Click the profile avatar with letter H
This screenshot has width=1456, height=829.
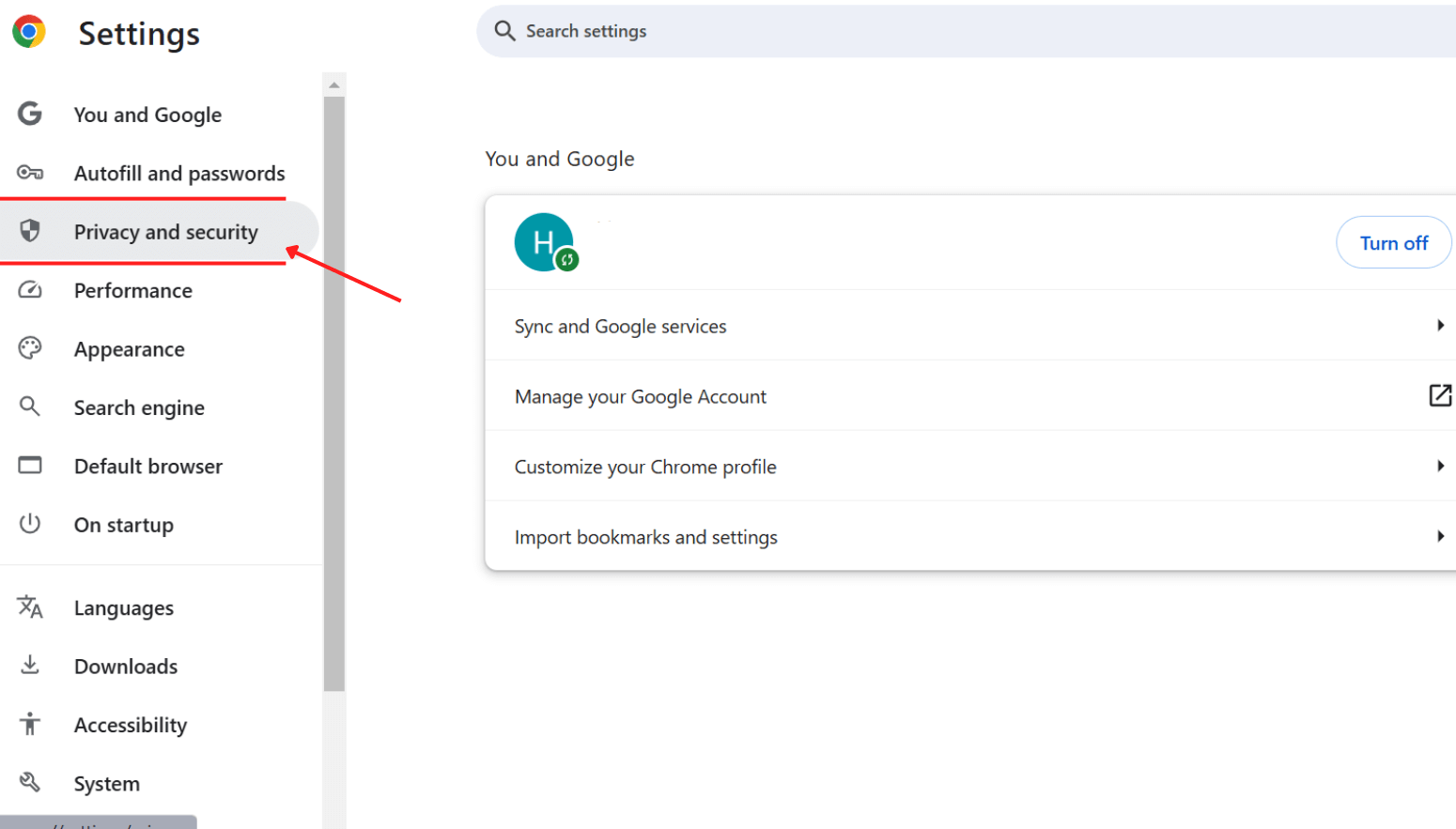click(545, 241)
